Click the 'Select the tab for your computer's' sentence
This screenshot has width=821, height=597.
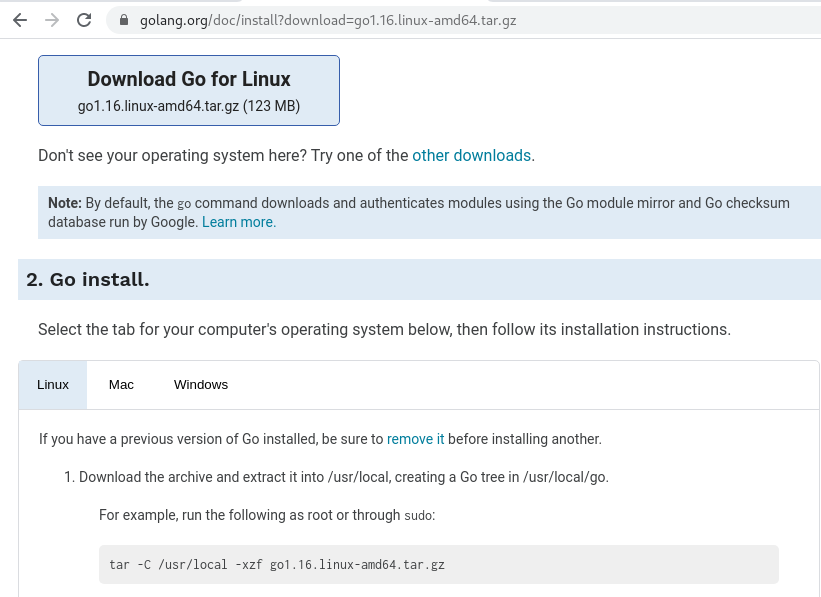(x=384, y=329)
